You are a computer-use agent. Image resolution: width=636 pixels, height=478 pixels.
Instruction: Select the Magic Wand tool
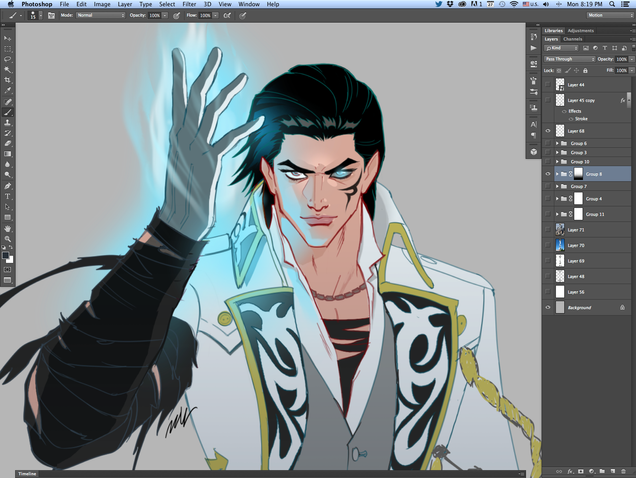[x=7, y=70]
